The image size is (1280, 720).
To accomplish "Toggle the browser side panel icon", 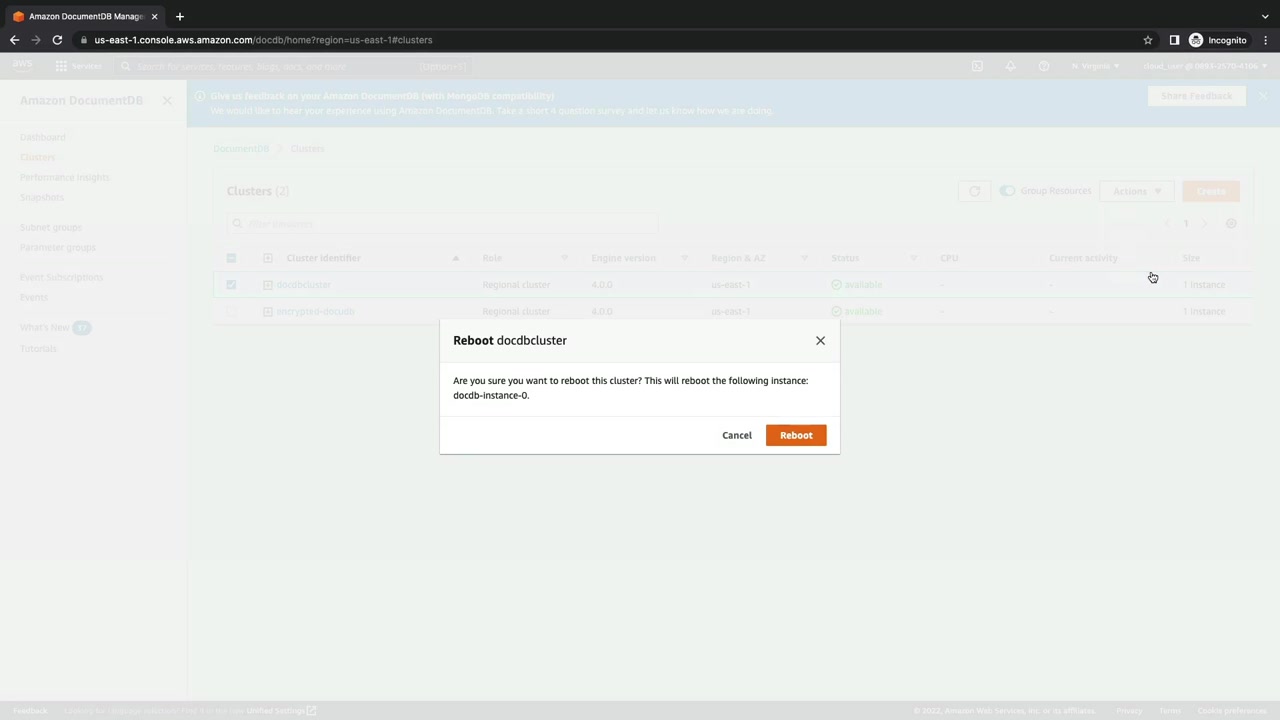I will point(1174,40).
